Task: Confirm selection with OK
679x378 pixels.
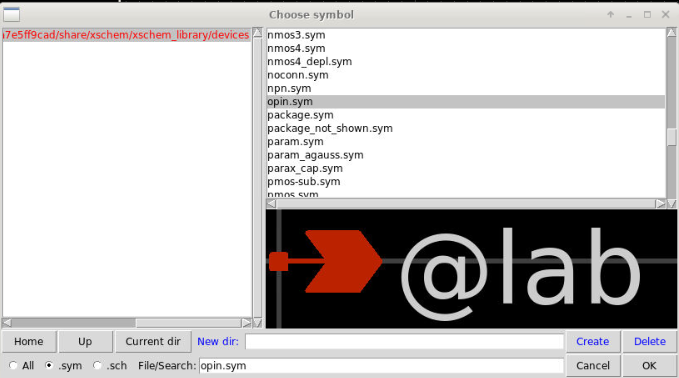Action: (x=650, y=366)
